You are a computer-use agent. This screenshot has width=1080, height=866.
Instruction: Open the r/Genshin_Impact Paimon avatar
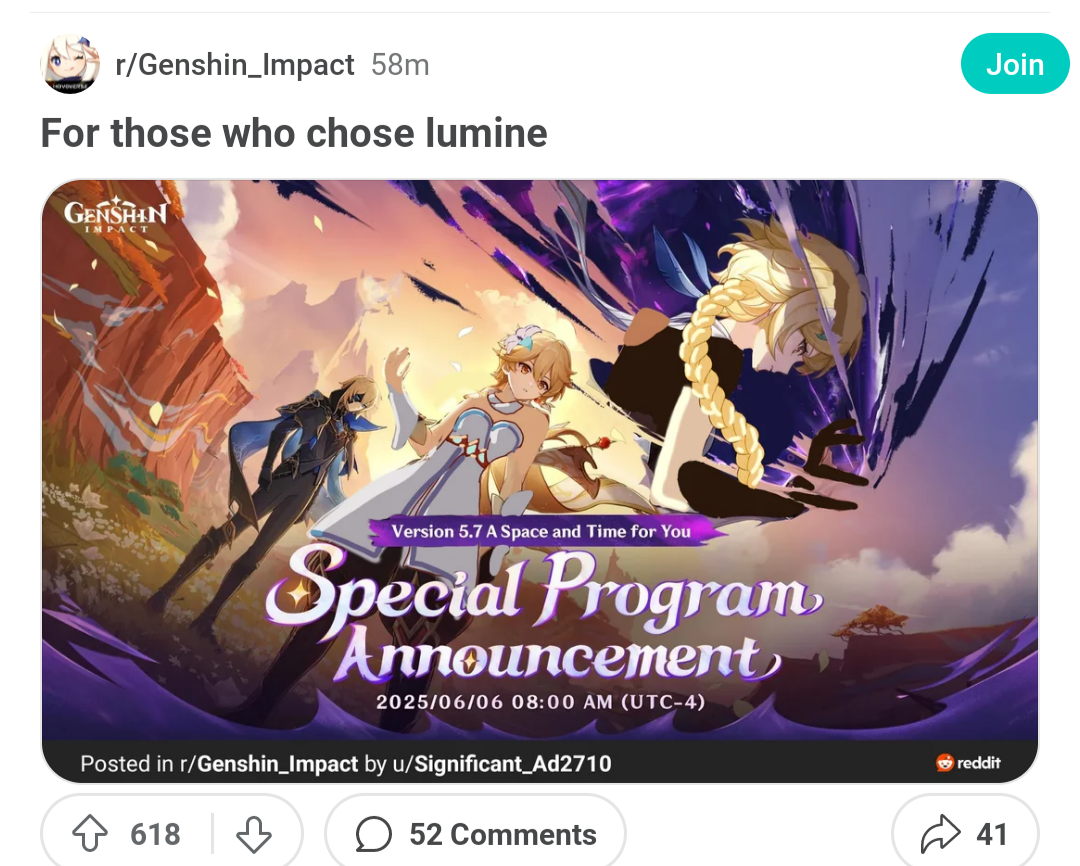click(x=70, y=64)
